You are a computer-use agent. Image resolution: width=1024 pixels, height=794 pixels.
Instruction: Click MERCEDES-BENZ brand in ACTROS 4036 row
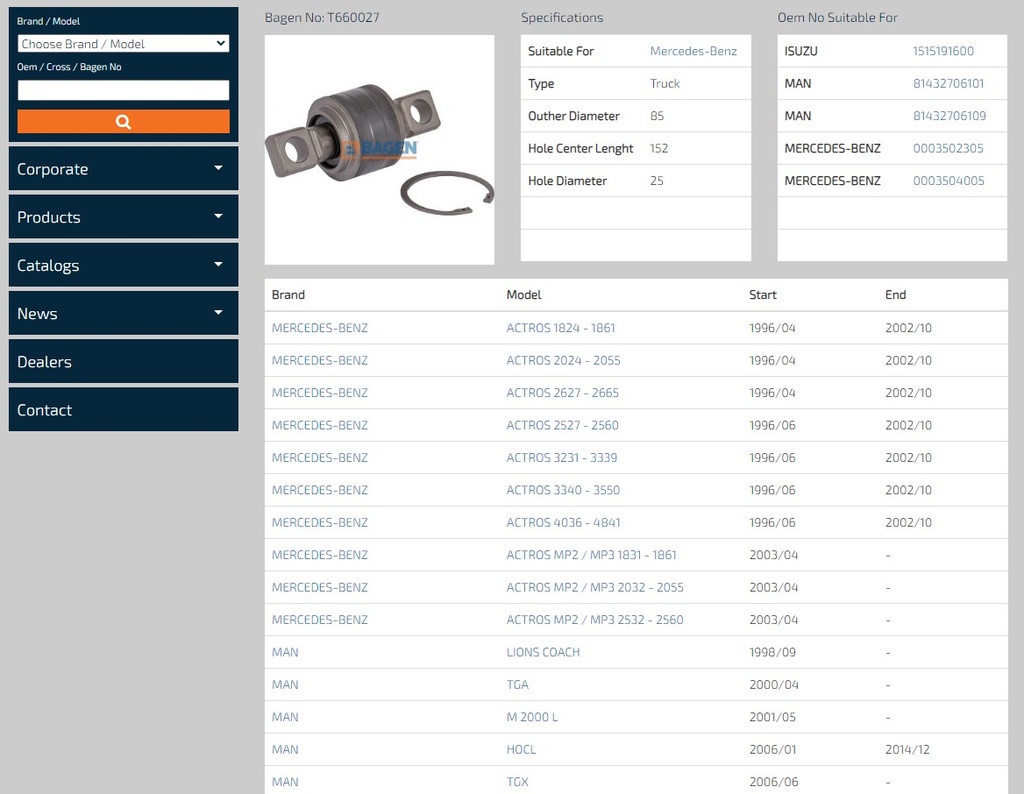[319, 522]
